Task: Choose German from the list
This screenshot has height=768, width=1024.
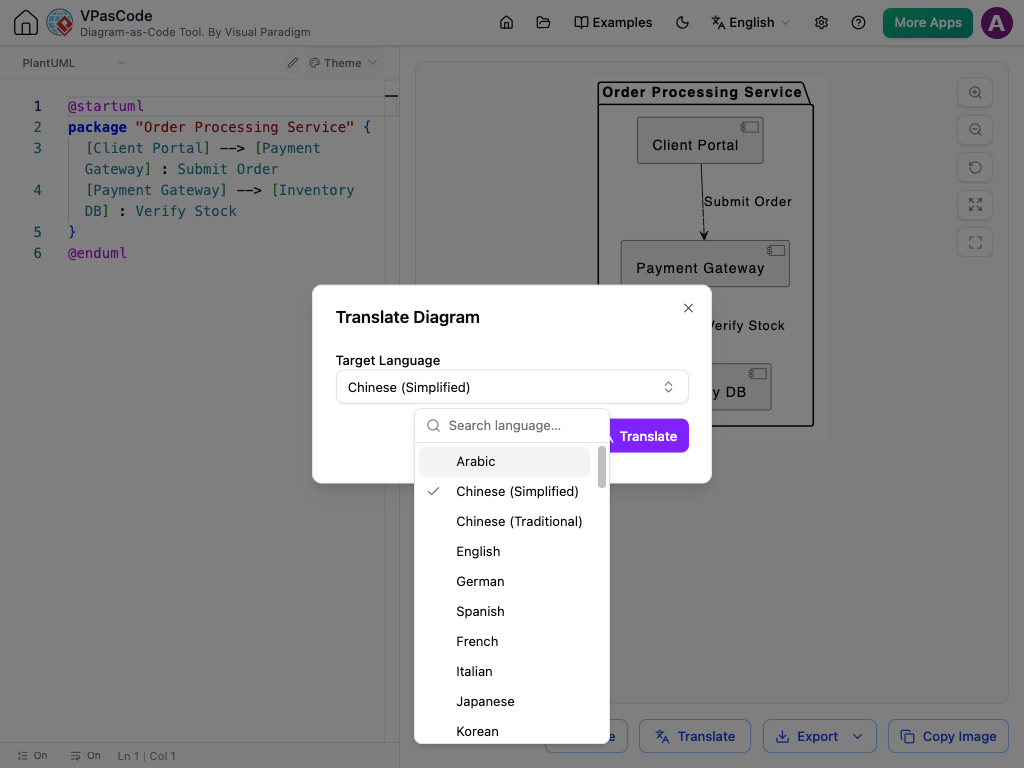Action: pos(504,582)
